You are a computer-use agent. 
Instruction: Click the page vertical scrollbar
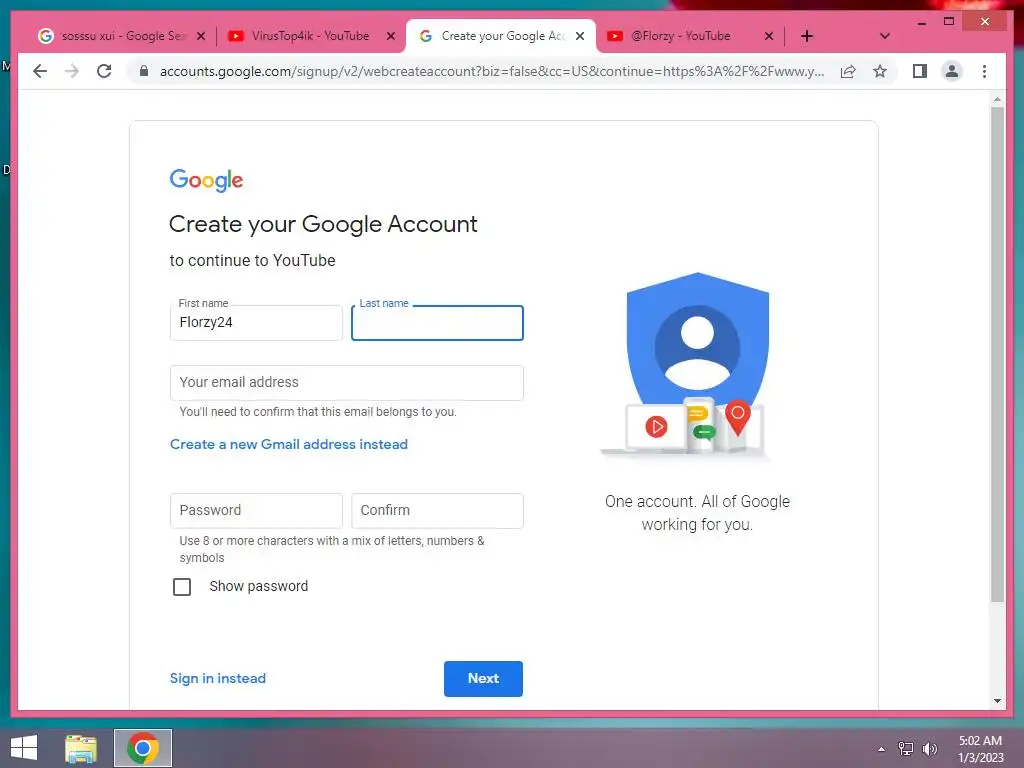997,355
